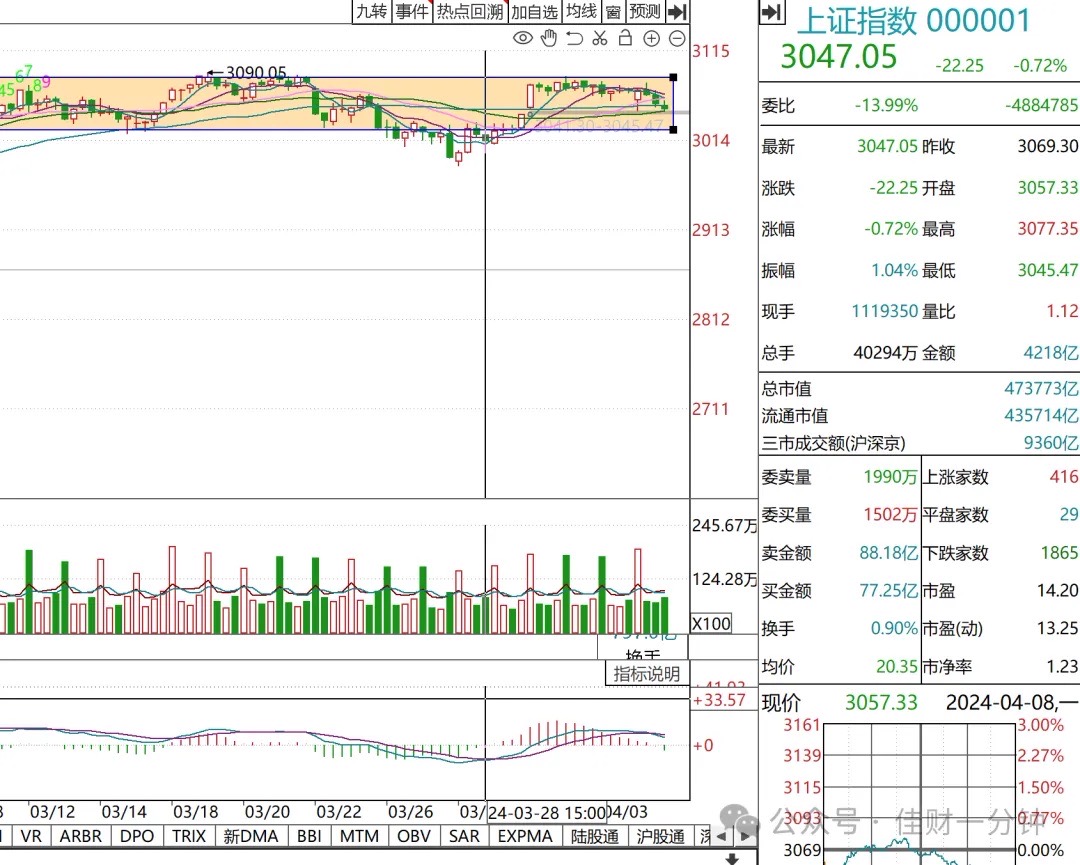Click bottom-right handle of blue range box
This screenshot has width=1080, height=865.
click(x=673, y=129)
